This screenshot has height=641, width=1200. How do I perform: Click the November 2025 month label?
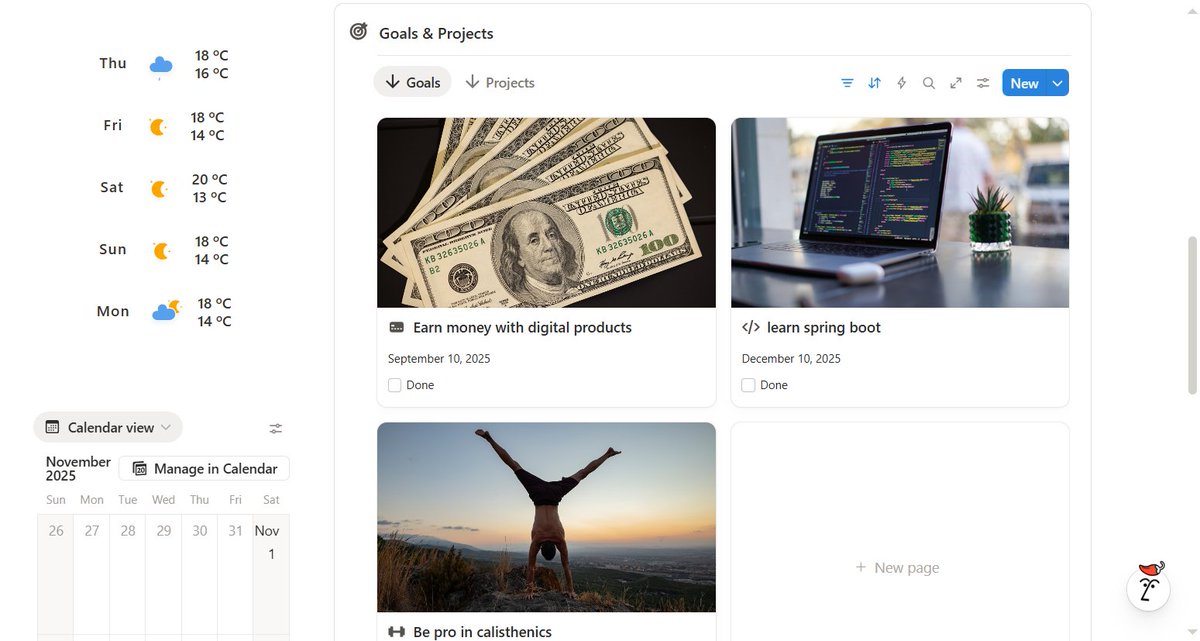click(x=78, y=468)
